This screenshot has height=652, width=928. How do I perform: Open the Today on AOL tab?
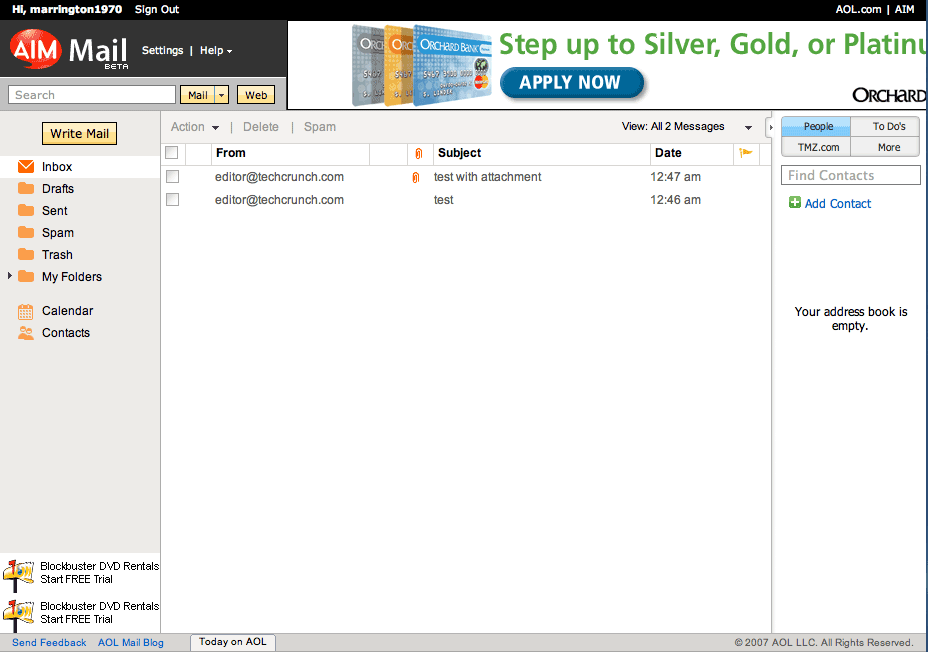coord(233,642)
